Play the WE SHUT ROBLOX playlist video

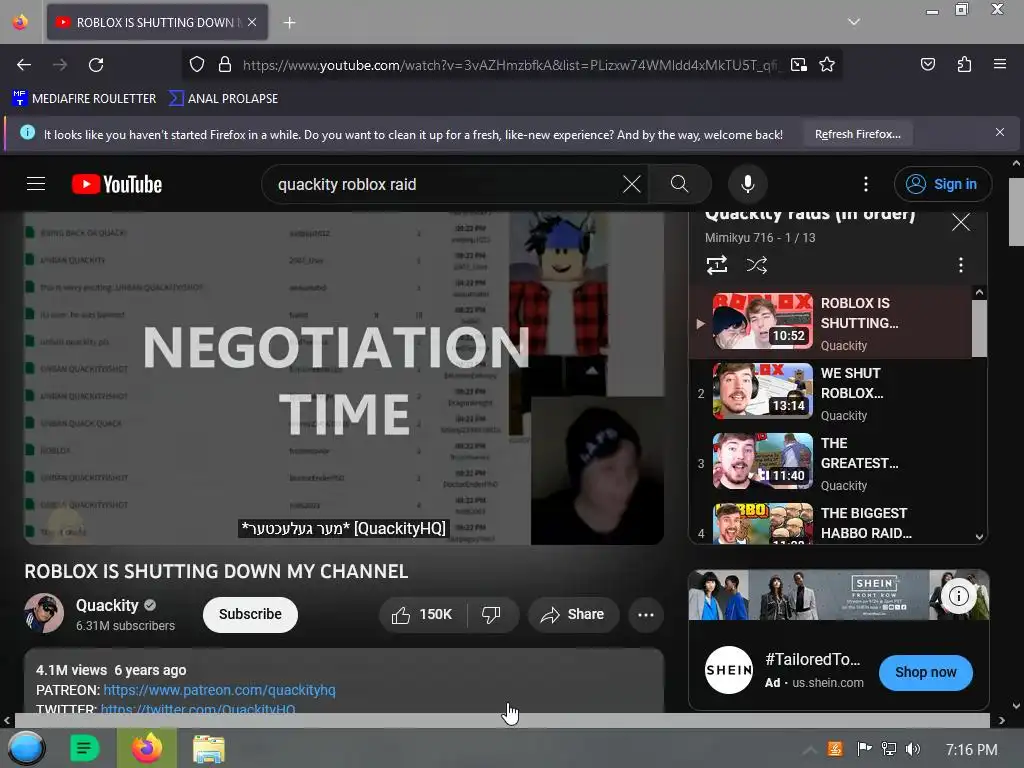831,392
